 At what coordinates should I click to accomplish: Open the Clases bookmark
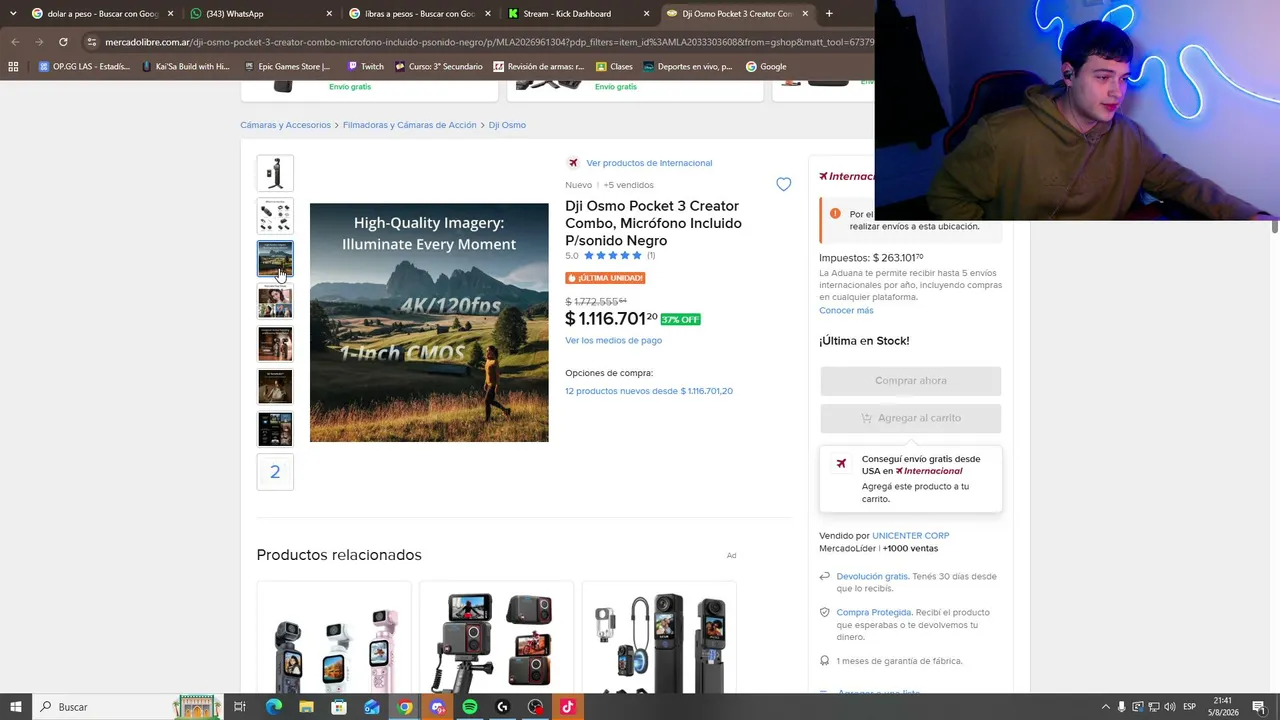coord(614,67)
